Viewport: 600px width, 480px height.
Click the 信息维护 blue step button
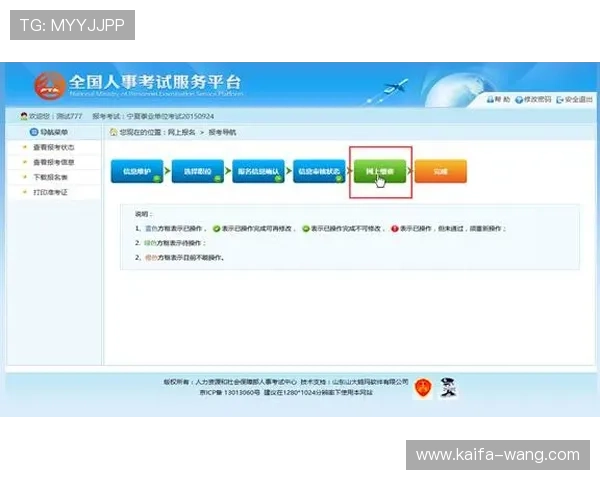[x=137, y=171]
